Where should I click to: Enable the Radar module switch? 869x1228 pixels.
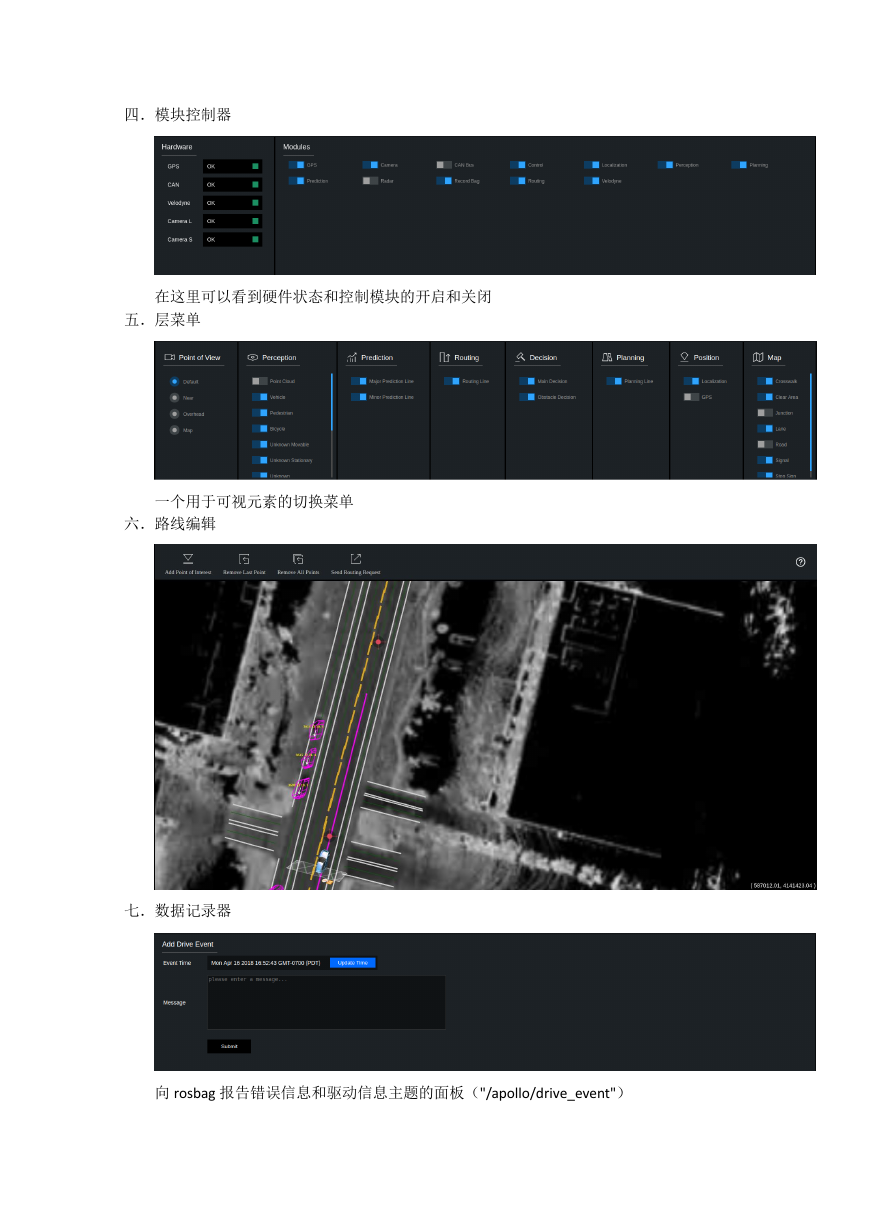click(370, 181)
